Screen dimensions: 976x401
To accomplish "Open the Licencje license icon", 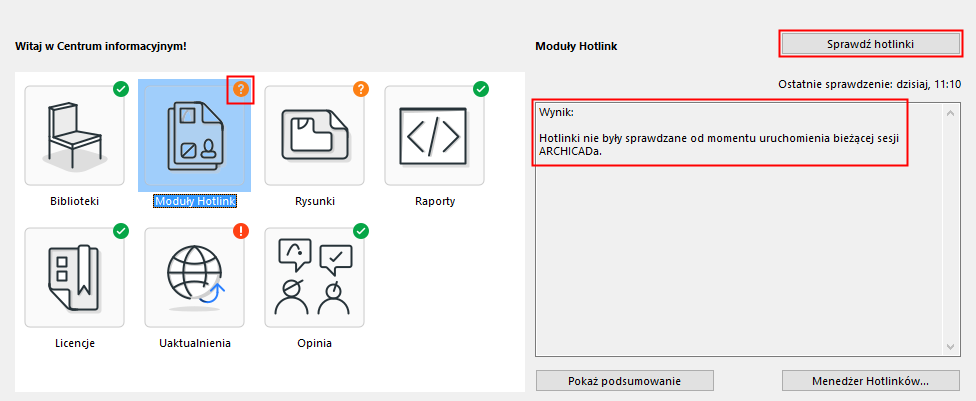I will coord(74,277).
